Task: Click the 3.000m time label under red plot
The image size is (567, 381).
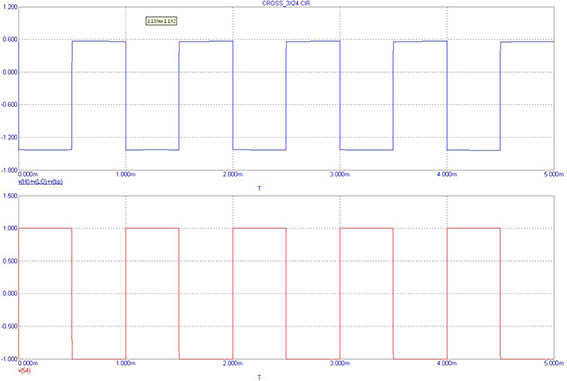Action: 340,363
